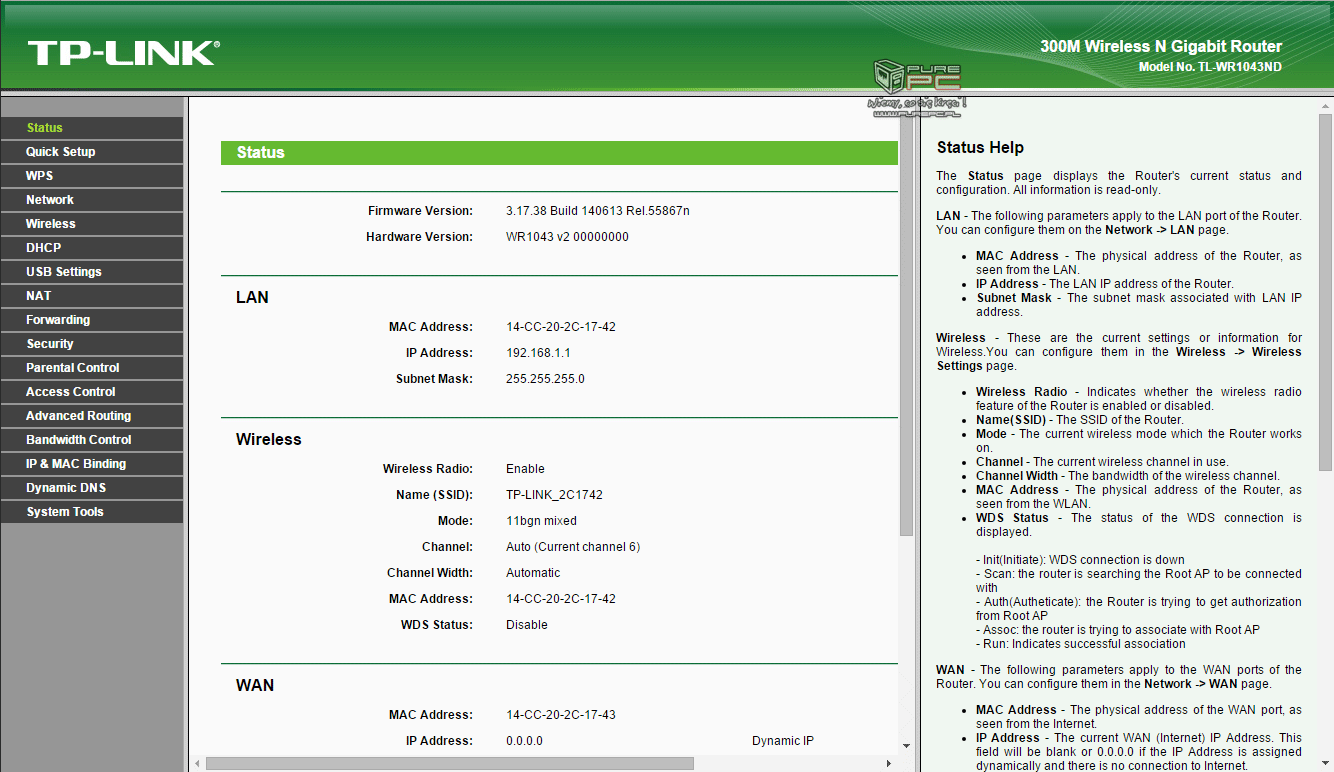Image resolution: width=1334 pixels, height=772 pixels.
Task: Click wireless mode value 11bgn mixed
Action: 542,521
